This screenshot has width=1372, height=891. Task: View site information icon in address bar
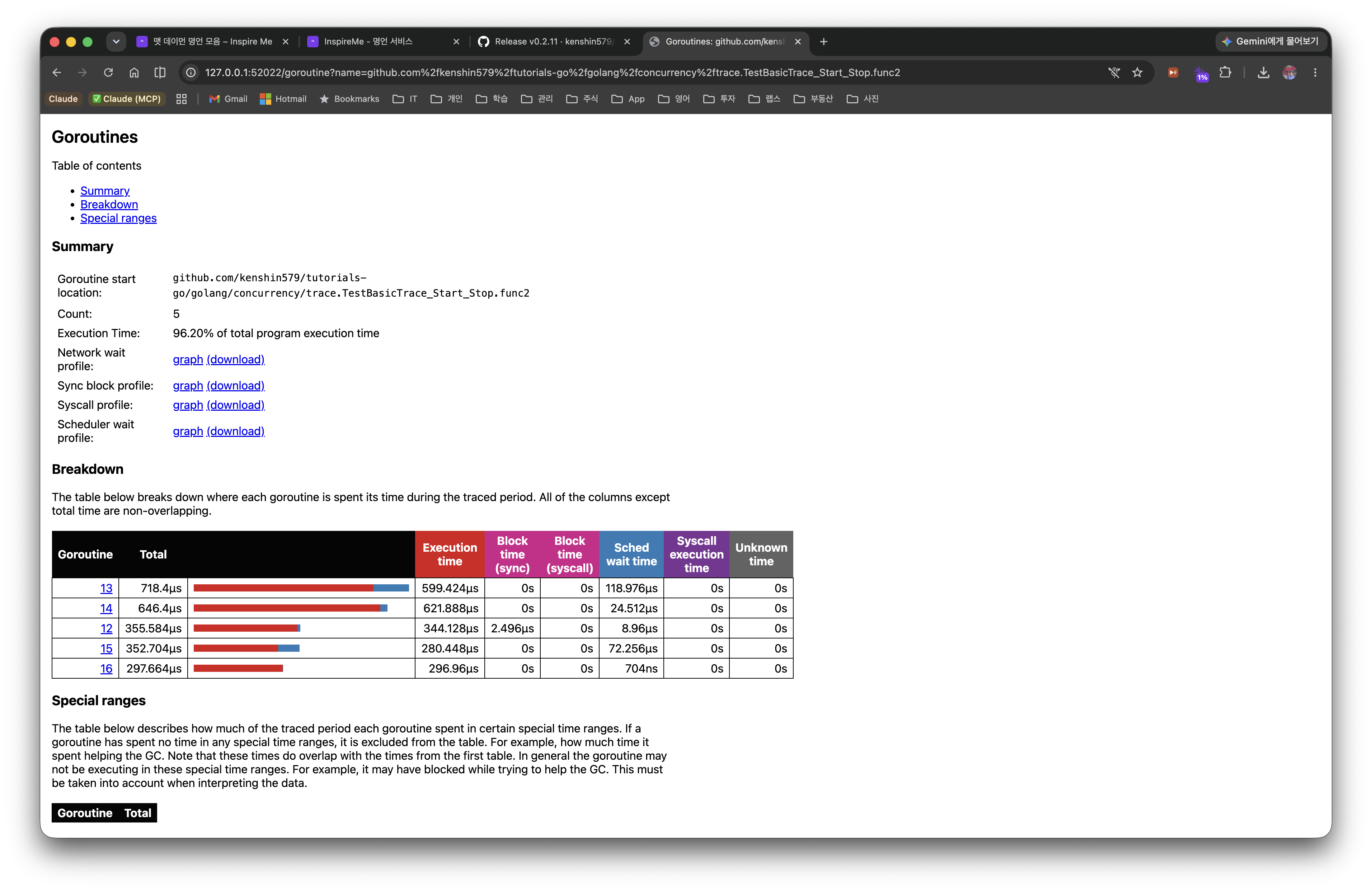click(x=191, y=72)
